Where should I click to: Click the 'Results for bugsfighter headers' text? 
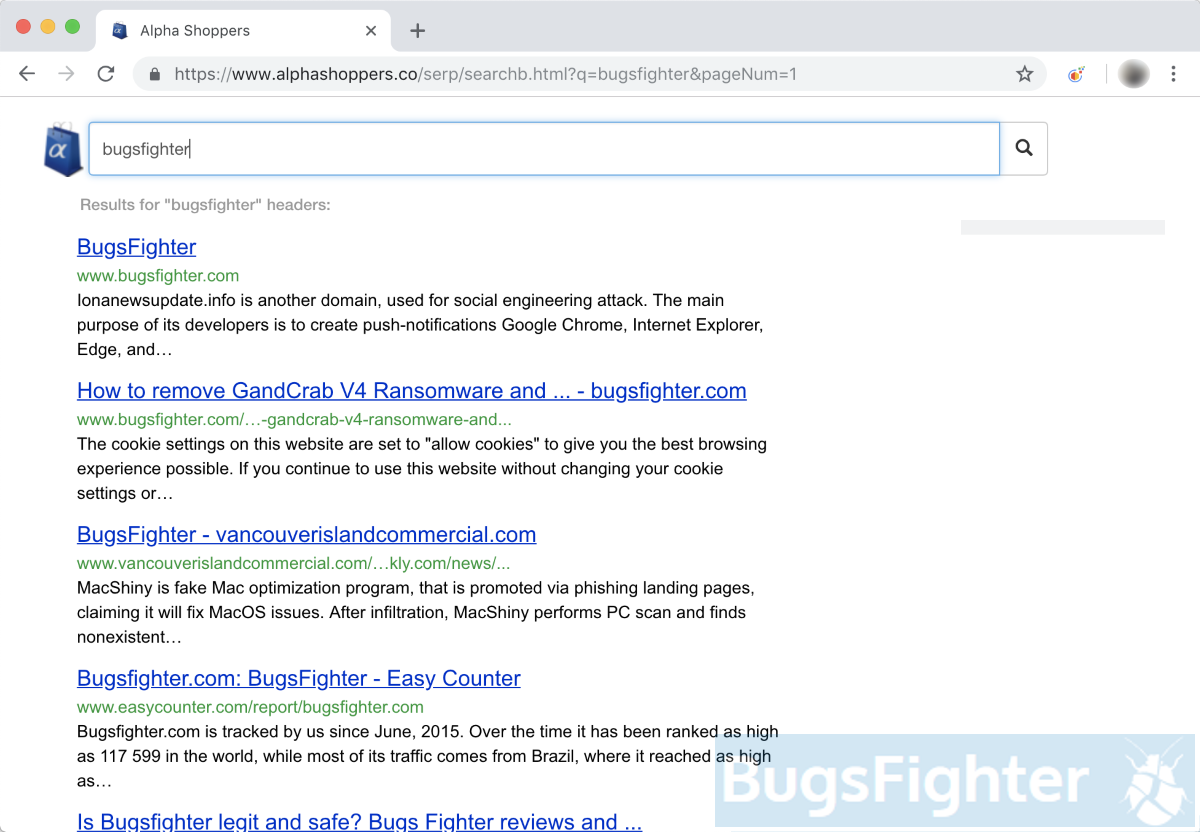[x=205, y=205]
